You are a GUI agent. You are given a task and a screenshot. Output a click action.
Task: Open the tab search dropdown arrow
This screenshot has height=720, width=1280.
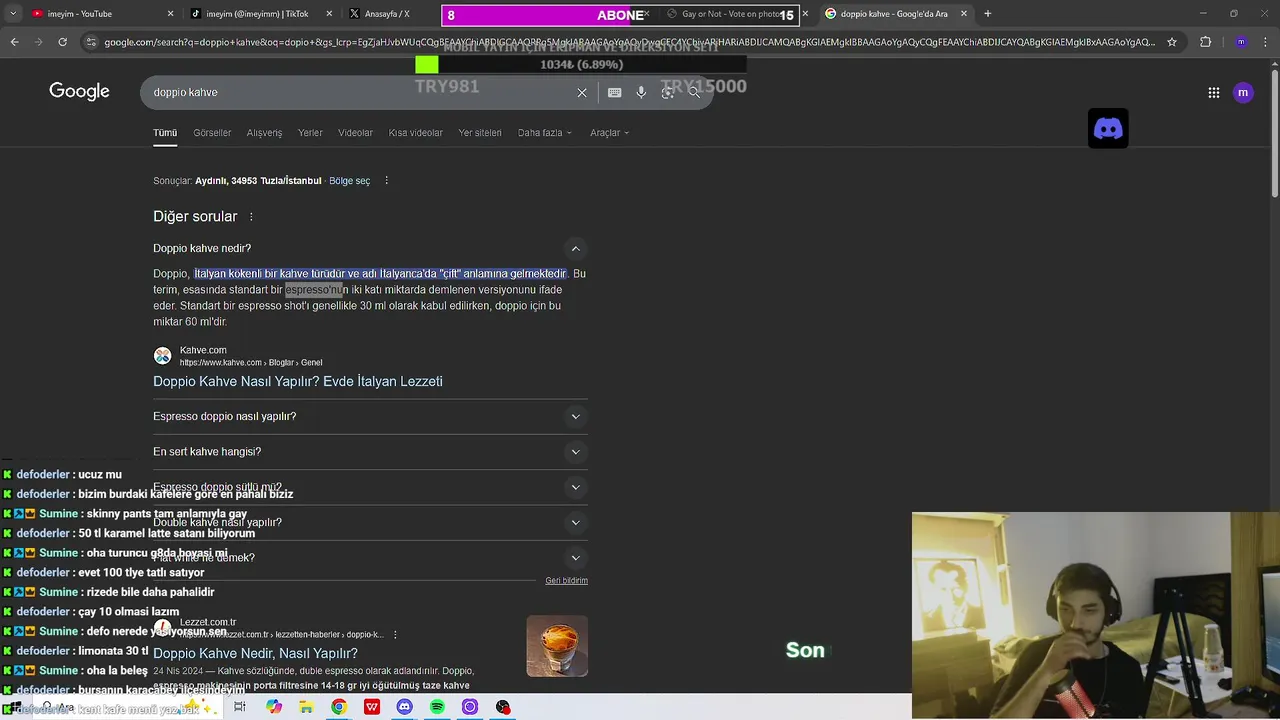pyautogui.click(x=13, y=14)
